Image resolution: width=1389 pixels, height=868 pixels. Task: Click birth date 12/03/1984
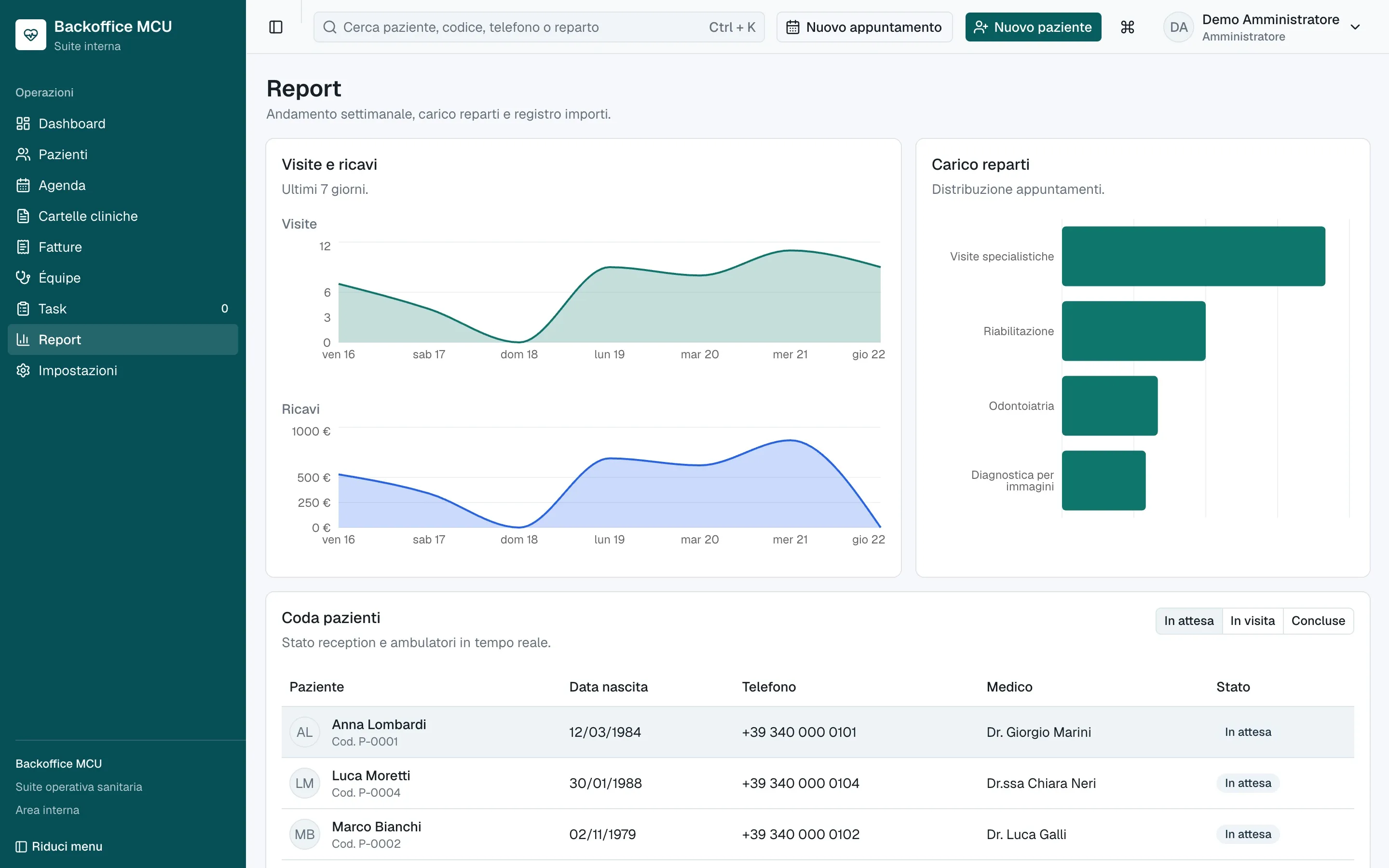pos(605,732)
